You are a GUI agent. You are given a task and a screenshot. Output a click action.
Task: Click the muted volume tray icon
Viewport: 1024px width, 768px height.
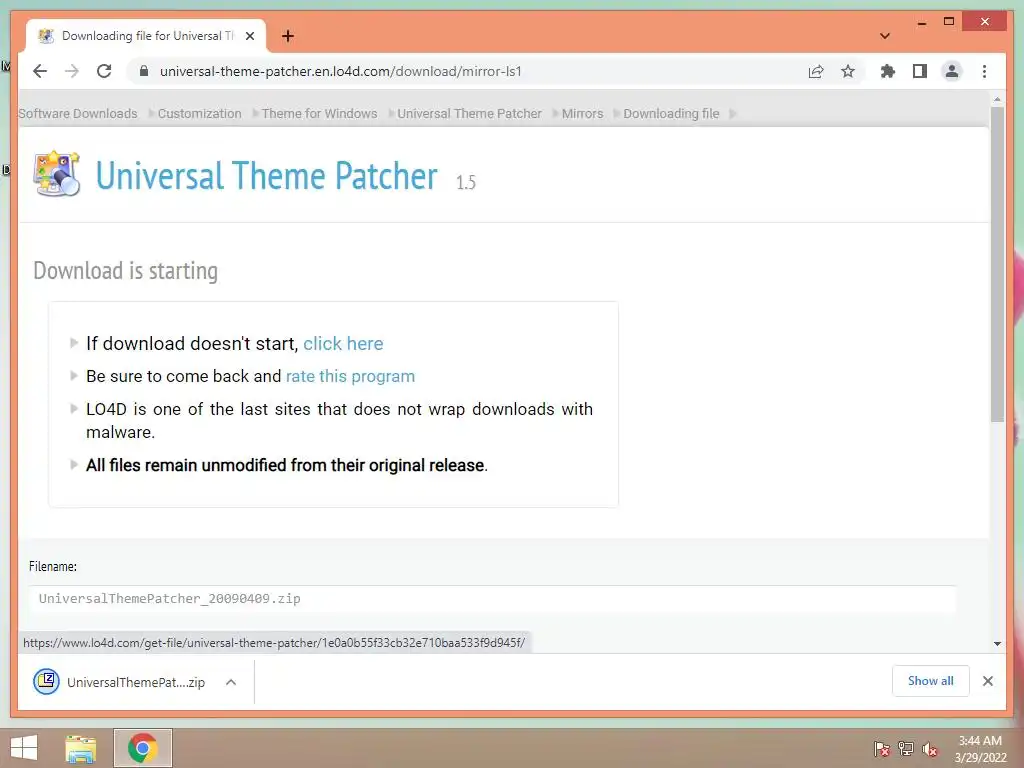[930, 748]
